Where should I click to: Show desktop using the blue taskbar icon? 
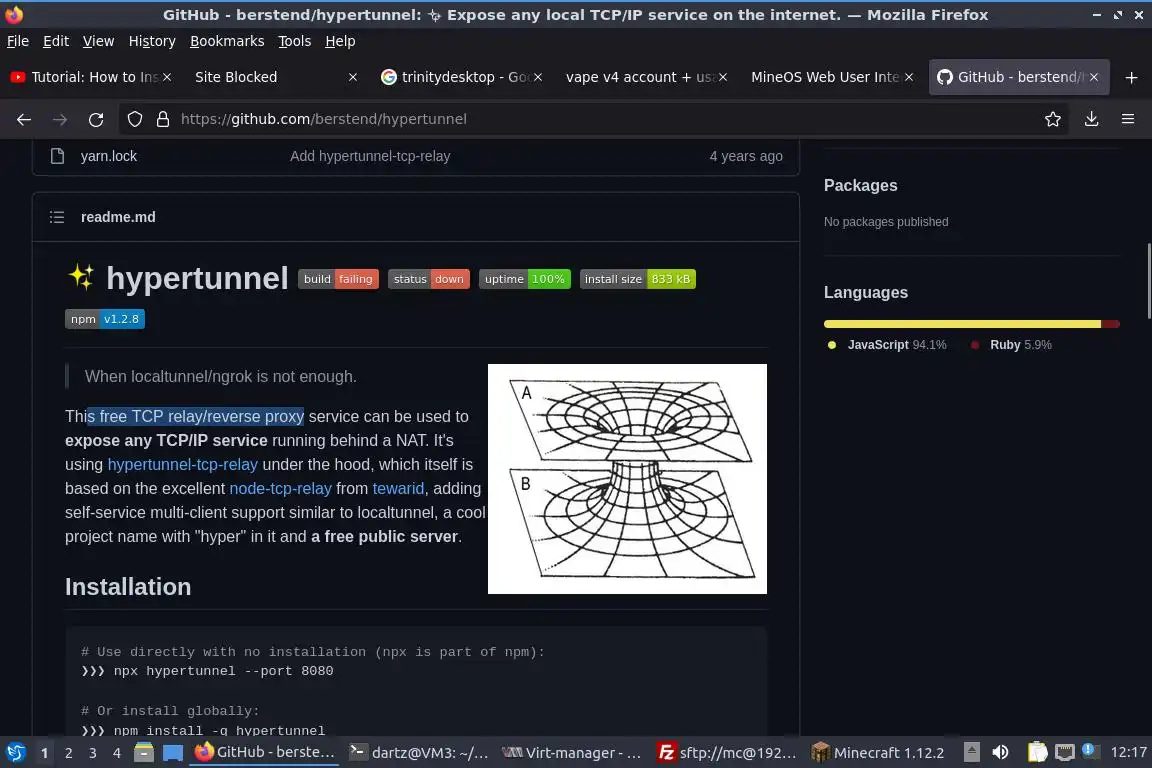(x=173, y=753)
